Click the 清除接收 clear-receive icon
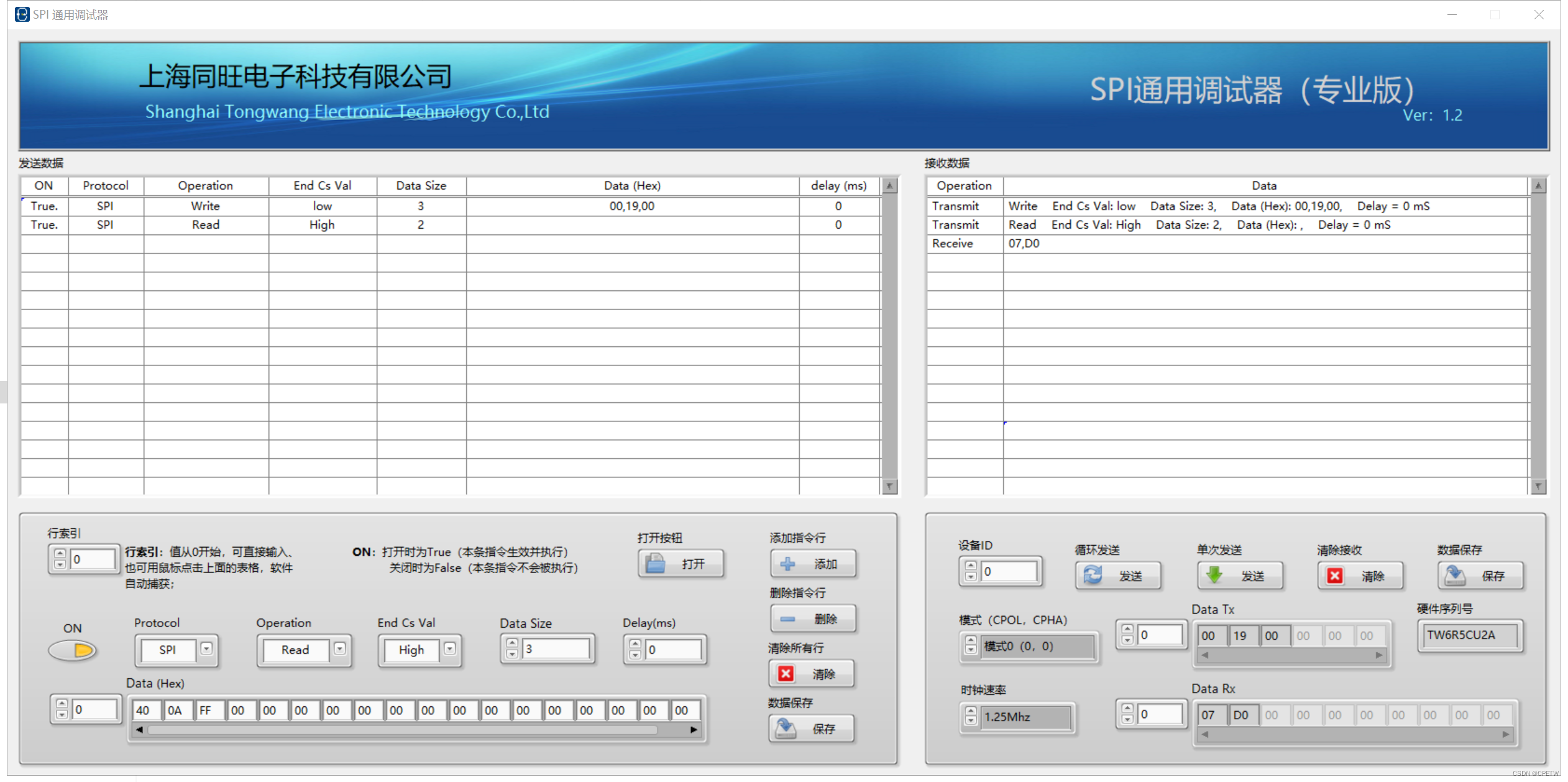 coord(1335,575)
